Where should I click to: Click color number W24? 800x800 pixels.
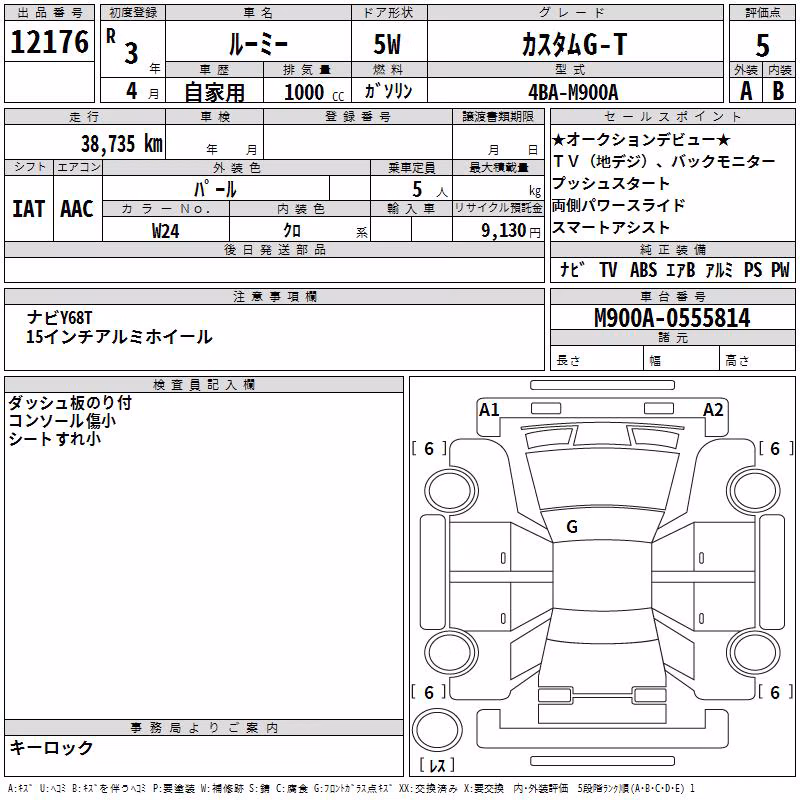(x=165, y=231)
